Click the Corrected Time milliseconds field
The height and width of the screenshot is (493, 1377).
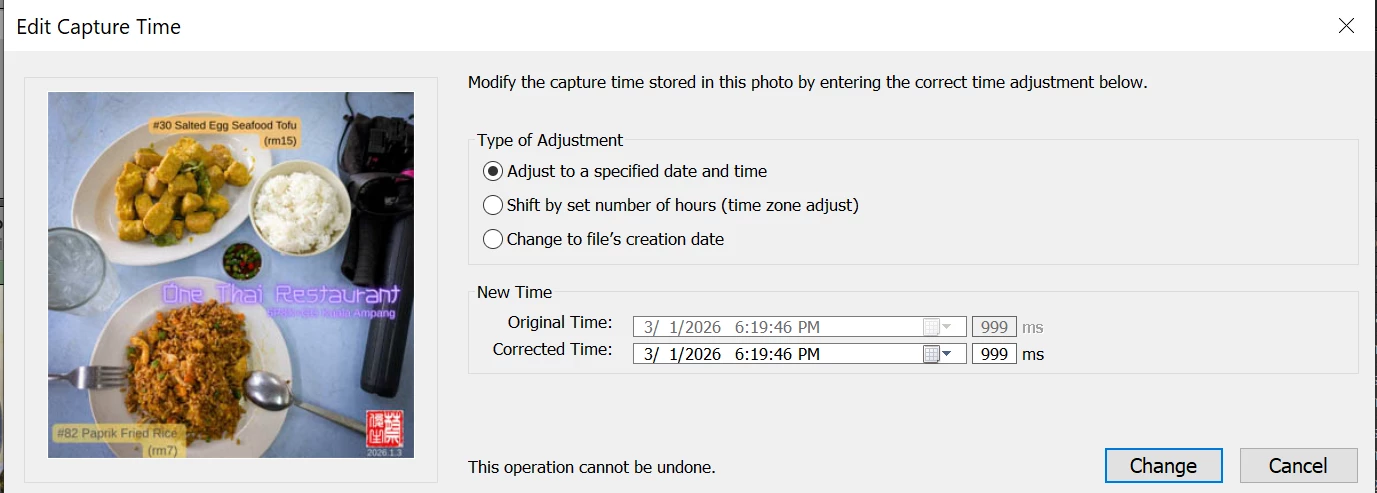pos(993,354)
